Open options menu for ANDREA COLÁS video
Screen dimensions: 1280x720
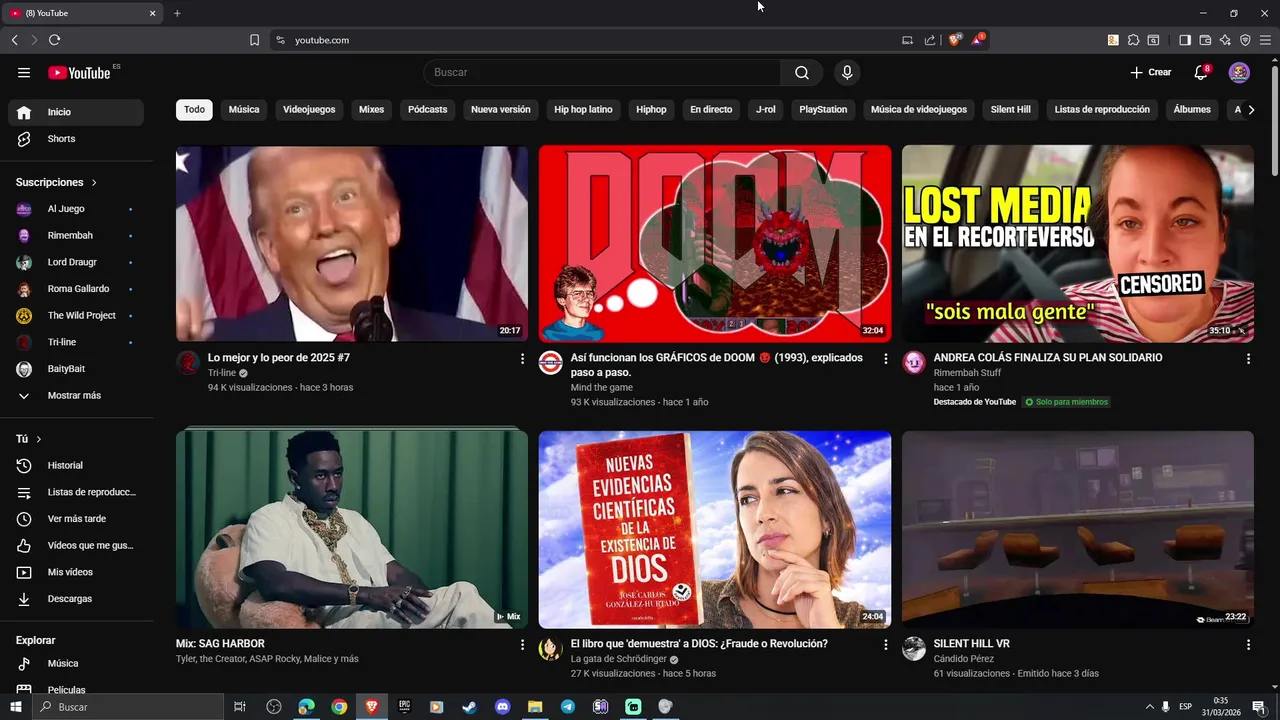click(1248, 358)
